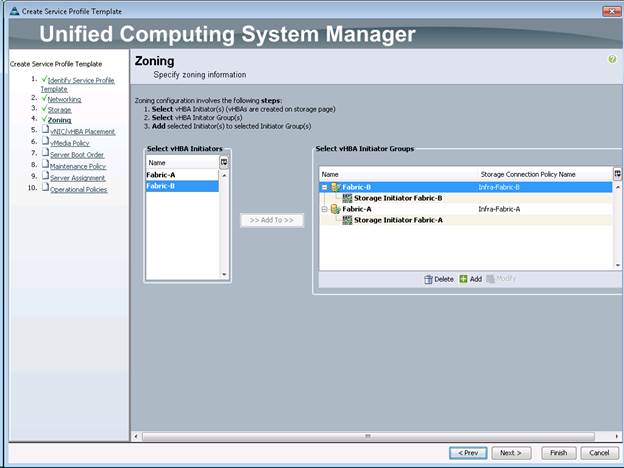This screenshot has width=624, height=468.
Task: Click the green Add plus icon
Action: tap(463, 279)
